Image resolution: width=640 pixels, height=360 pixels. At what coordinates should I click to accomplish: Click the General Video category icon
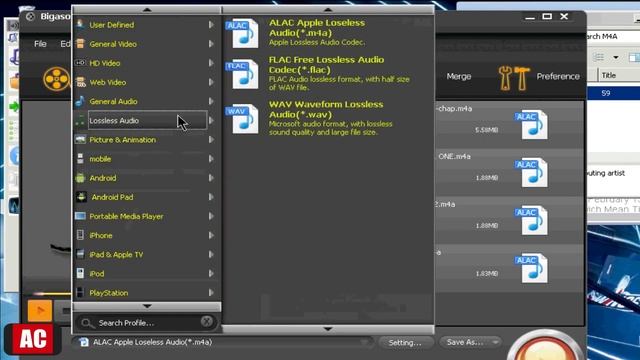point(80,44)
